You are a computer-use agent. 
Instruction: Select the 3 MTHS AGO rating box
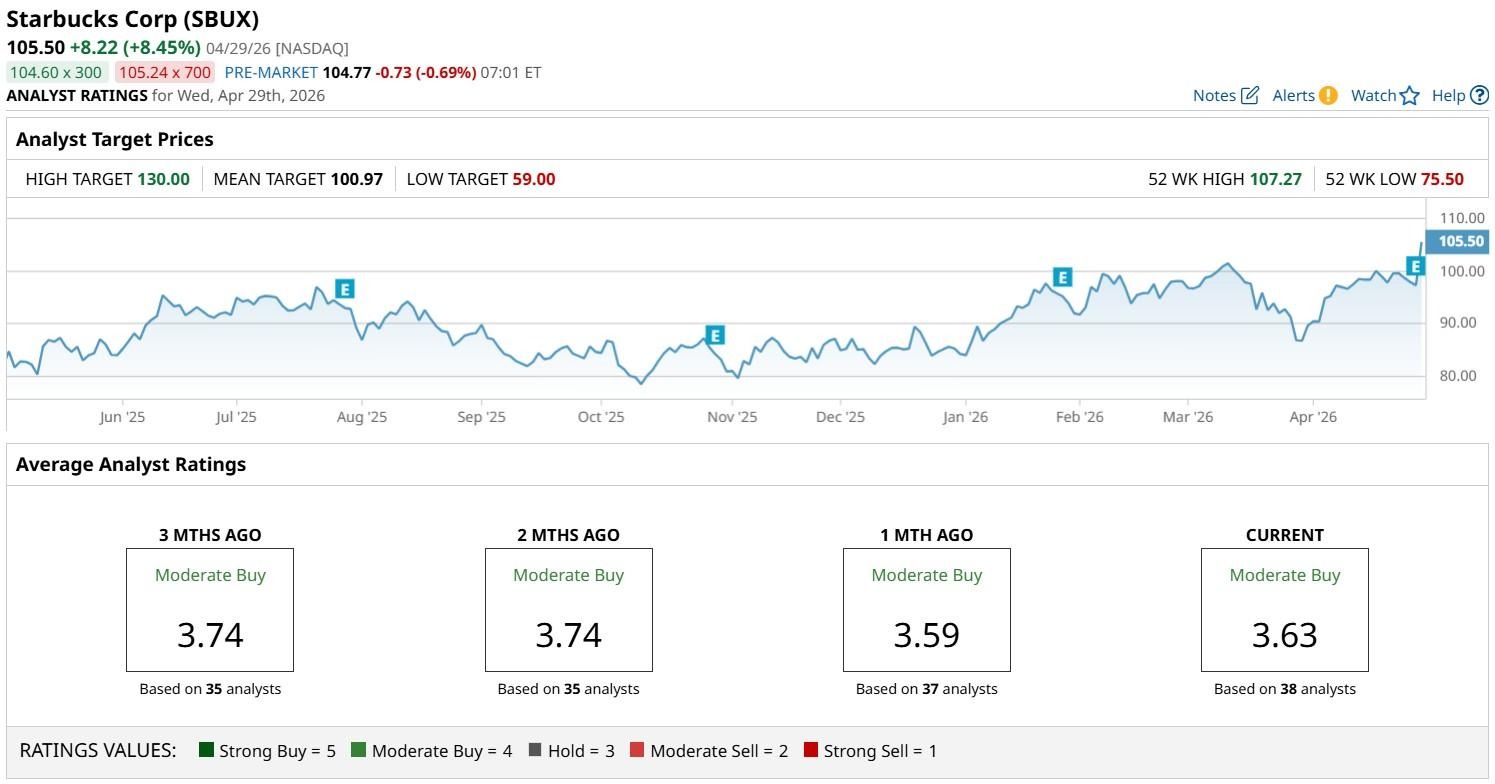point(210,610)
